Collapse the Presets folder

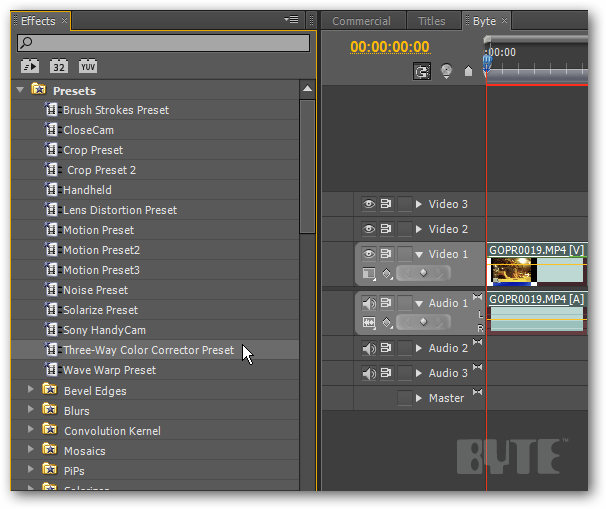[x=20, y=90]
